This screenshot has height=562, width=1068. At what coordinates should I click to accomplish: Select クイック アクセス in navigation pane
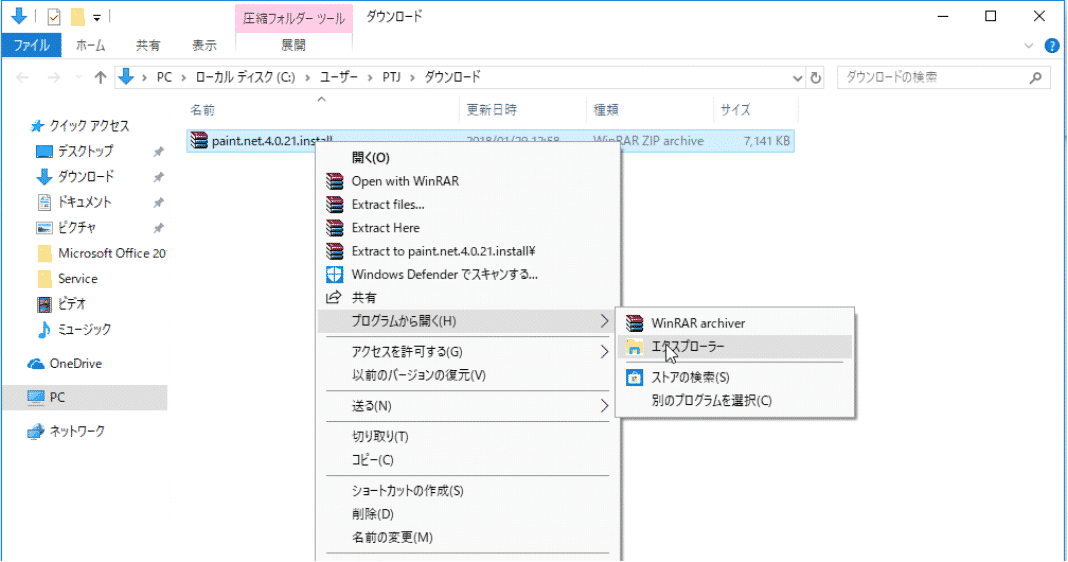89,126
